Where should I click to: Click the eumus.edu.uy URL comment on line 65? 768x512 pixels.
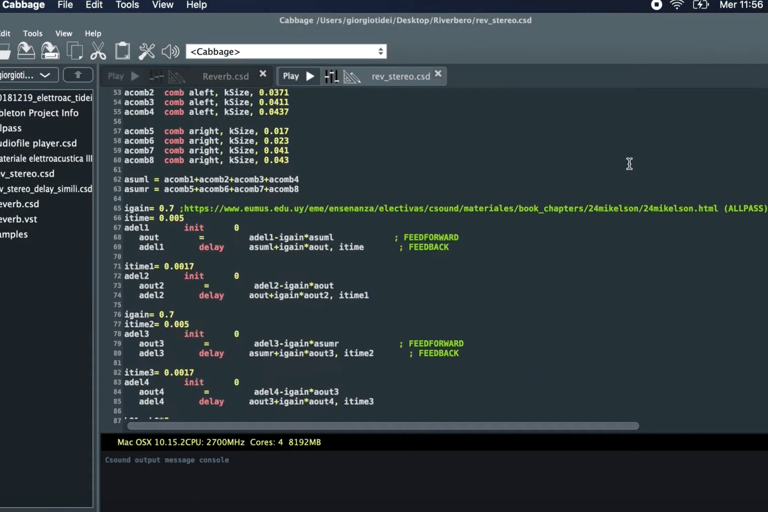pyautogui.click(x=449, y=208)
